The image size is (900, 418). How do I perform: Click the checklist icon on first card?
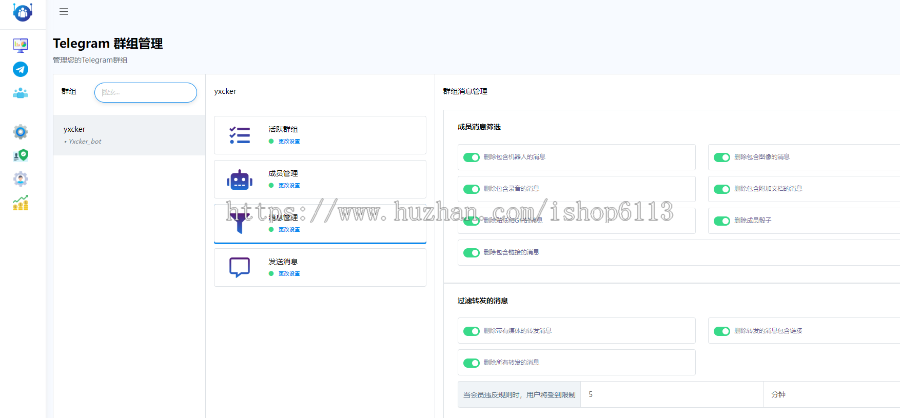coord(240,136)
